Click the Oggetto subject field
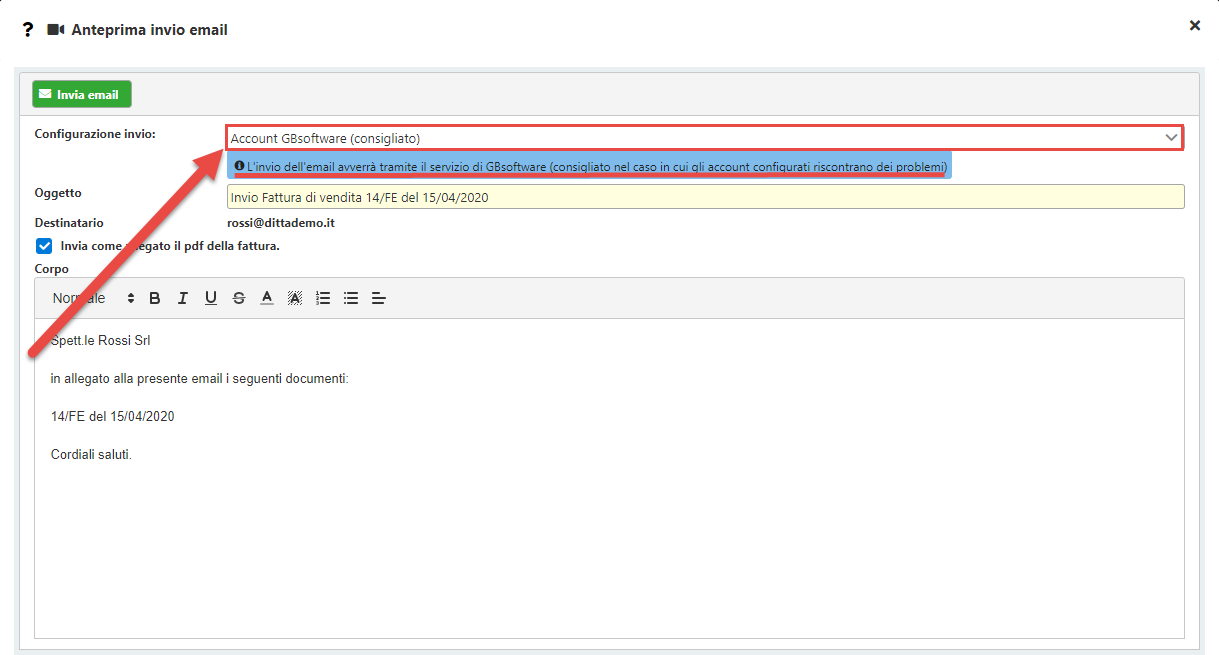The image size is (1219, 655). [x=705, y=197]
